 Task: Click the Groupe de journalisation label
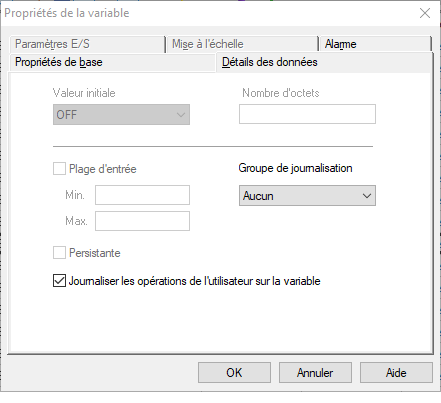coord(295,168)
